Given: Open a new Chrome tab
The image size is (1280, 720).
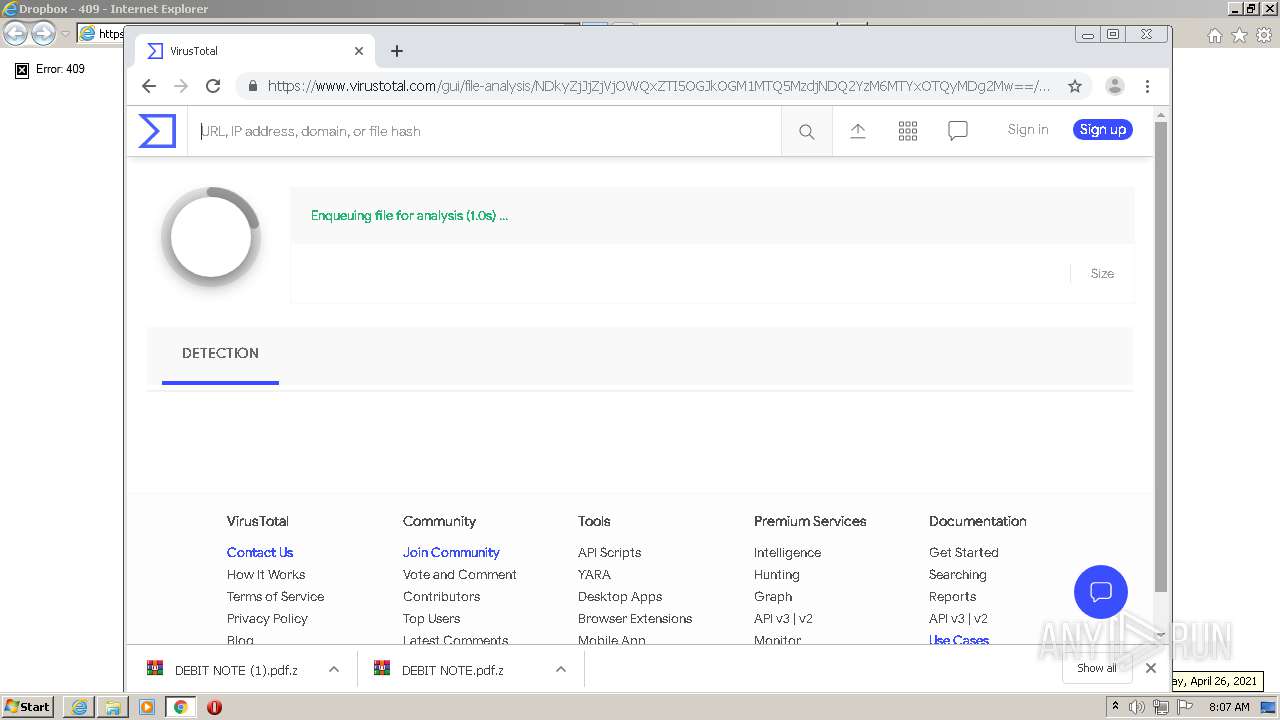Looking at the screenshot, I should (397, 51).
